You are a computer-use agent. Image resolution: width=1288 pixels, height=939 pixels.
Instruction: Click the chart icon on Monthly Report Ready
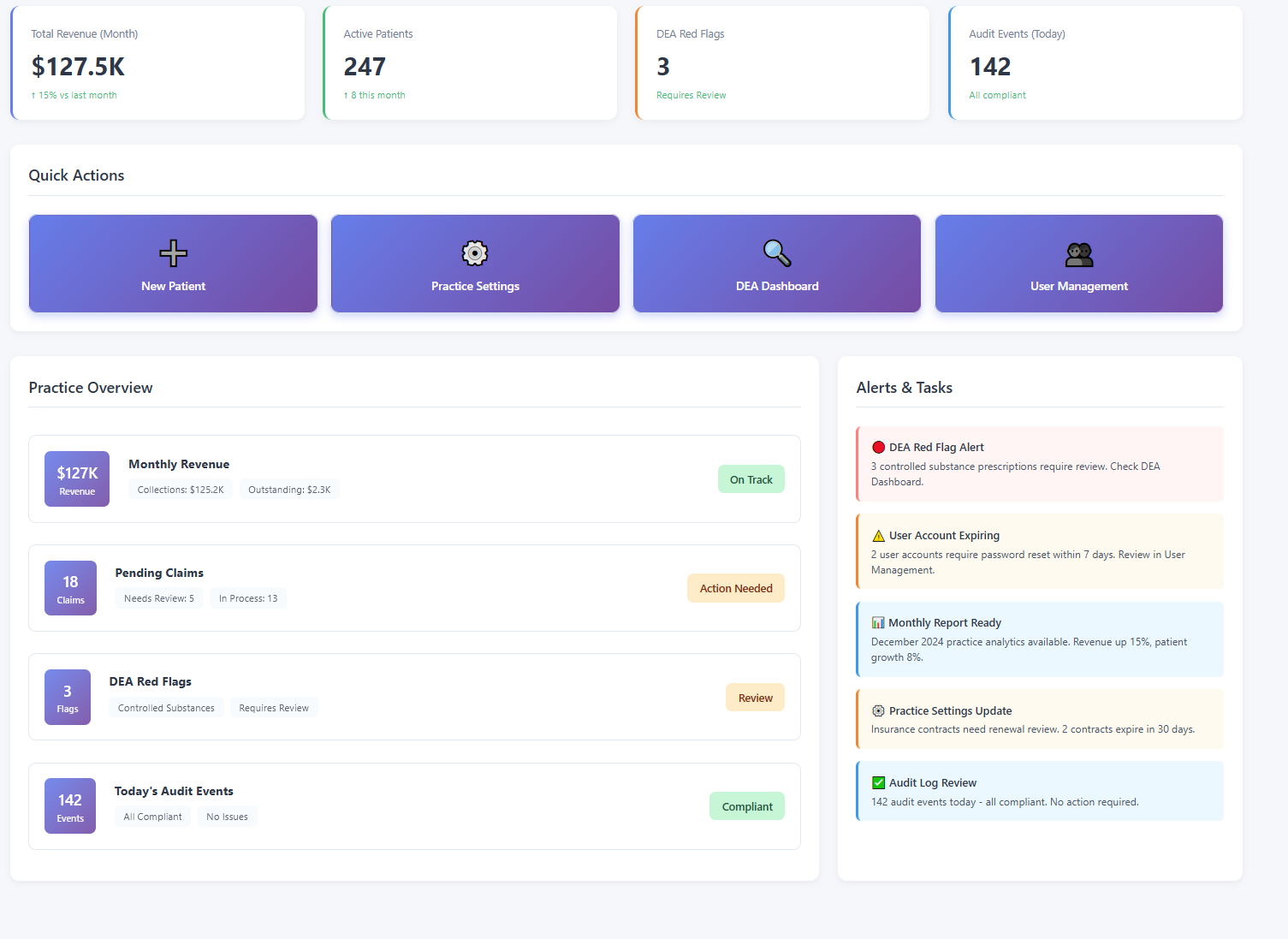point(878,622)
